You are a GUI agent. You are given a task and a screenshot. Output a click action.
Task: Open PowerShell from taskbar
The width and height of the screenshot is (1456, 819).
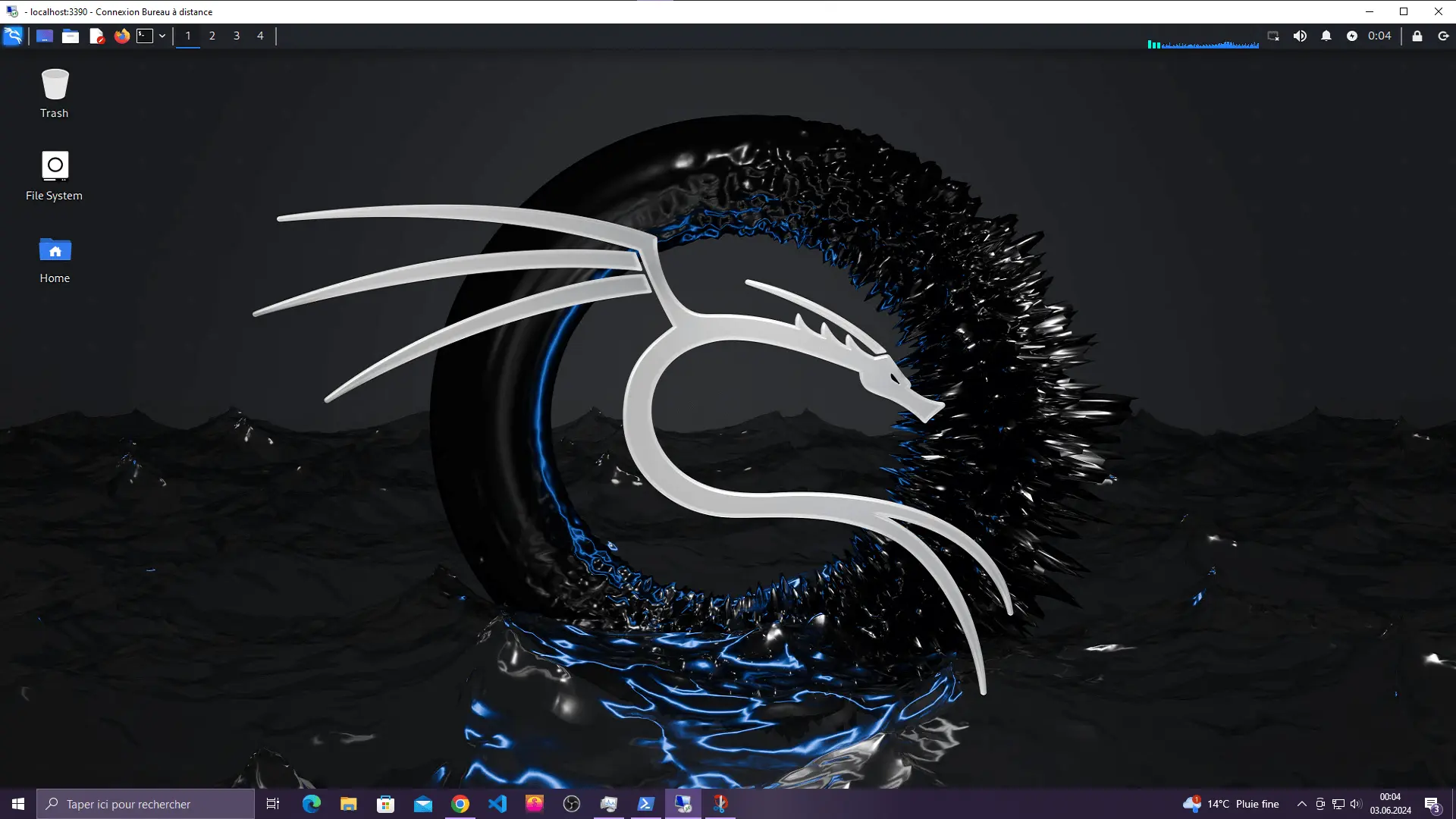(x=646, y=804)
